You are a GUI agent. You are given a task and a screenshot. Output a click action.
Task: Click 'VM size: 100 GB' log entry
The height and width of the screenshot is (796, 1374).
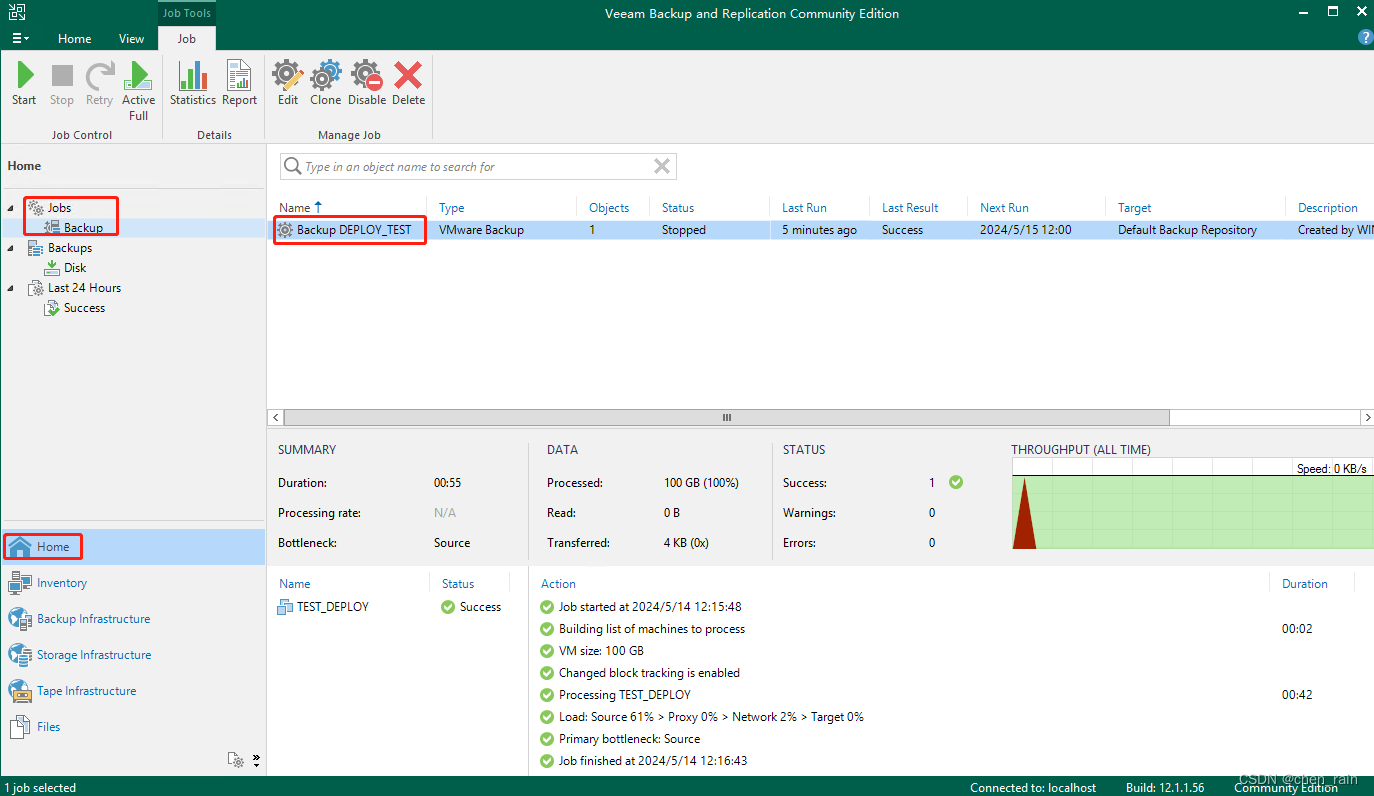point(601,651)
